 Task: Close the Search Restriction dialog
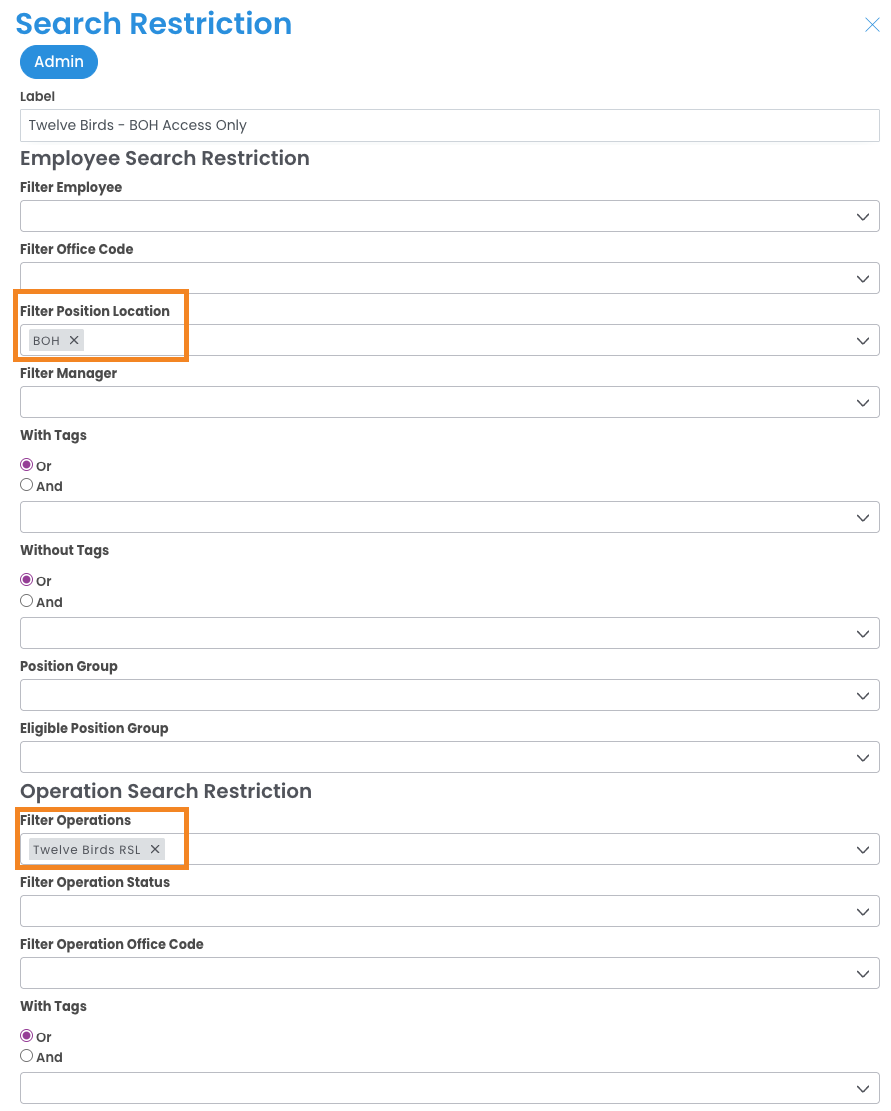coord(872,25)
